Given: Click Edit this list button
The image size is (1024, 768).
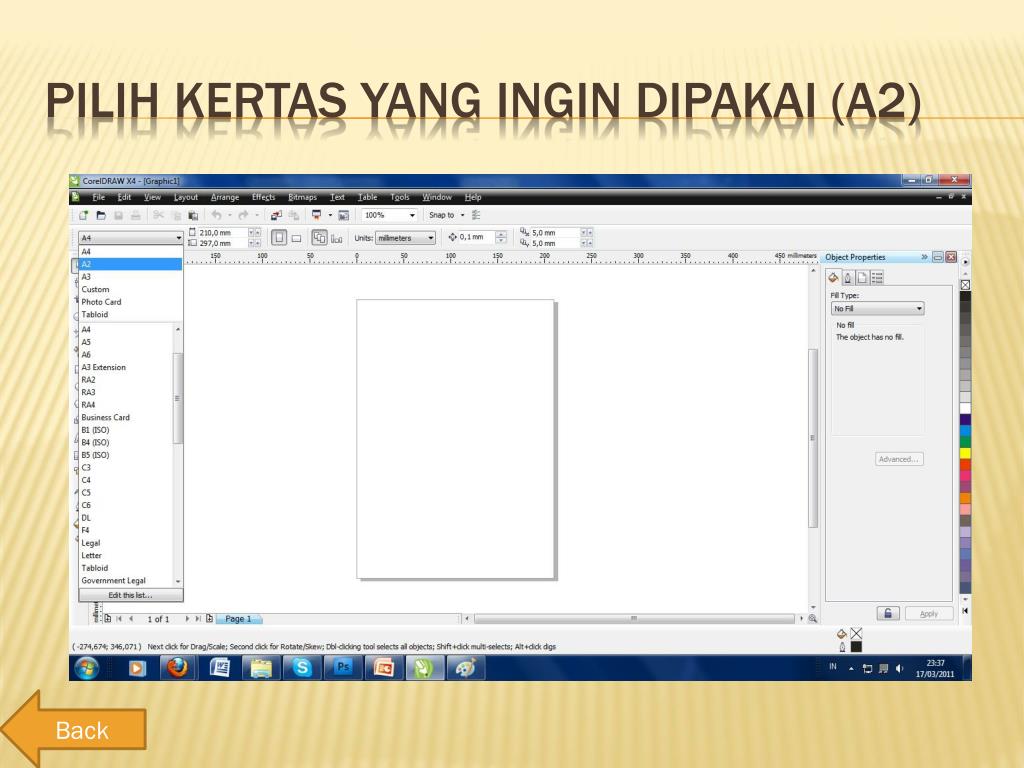Looking at the screenshot, I should (x=131, y=595).
